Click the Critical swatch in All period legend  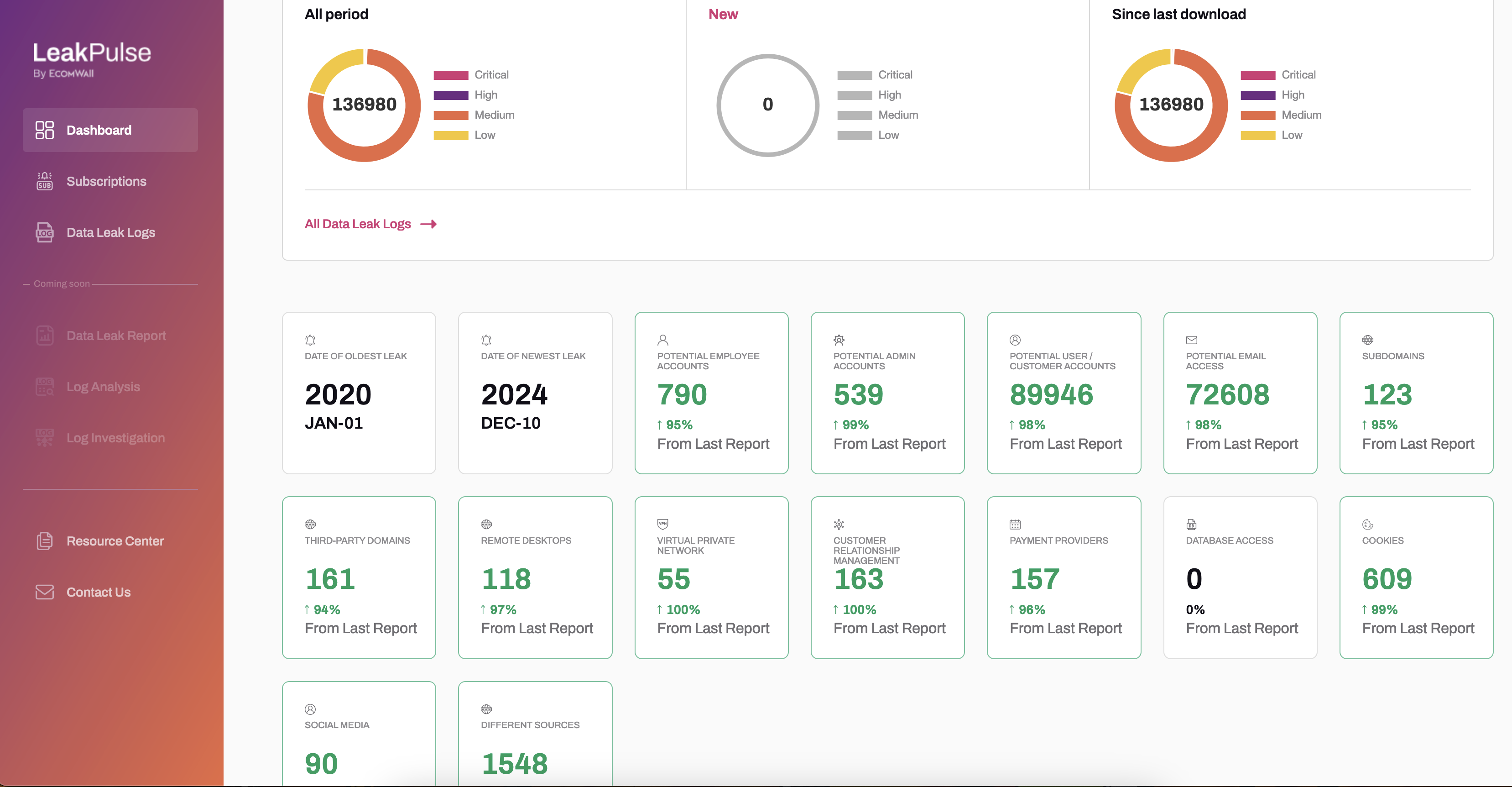450,75
